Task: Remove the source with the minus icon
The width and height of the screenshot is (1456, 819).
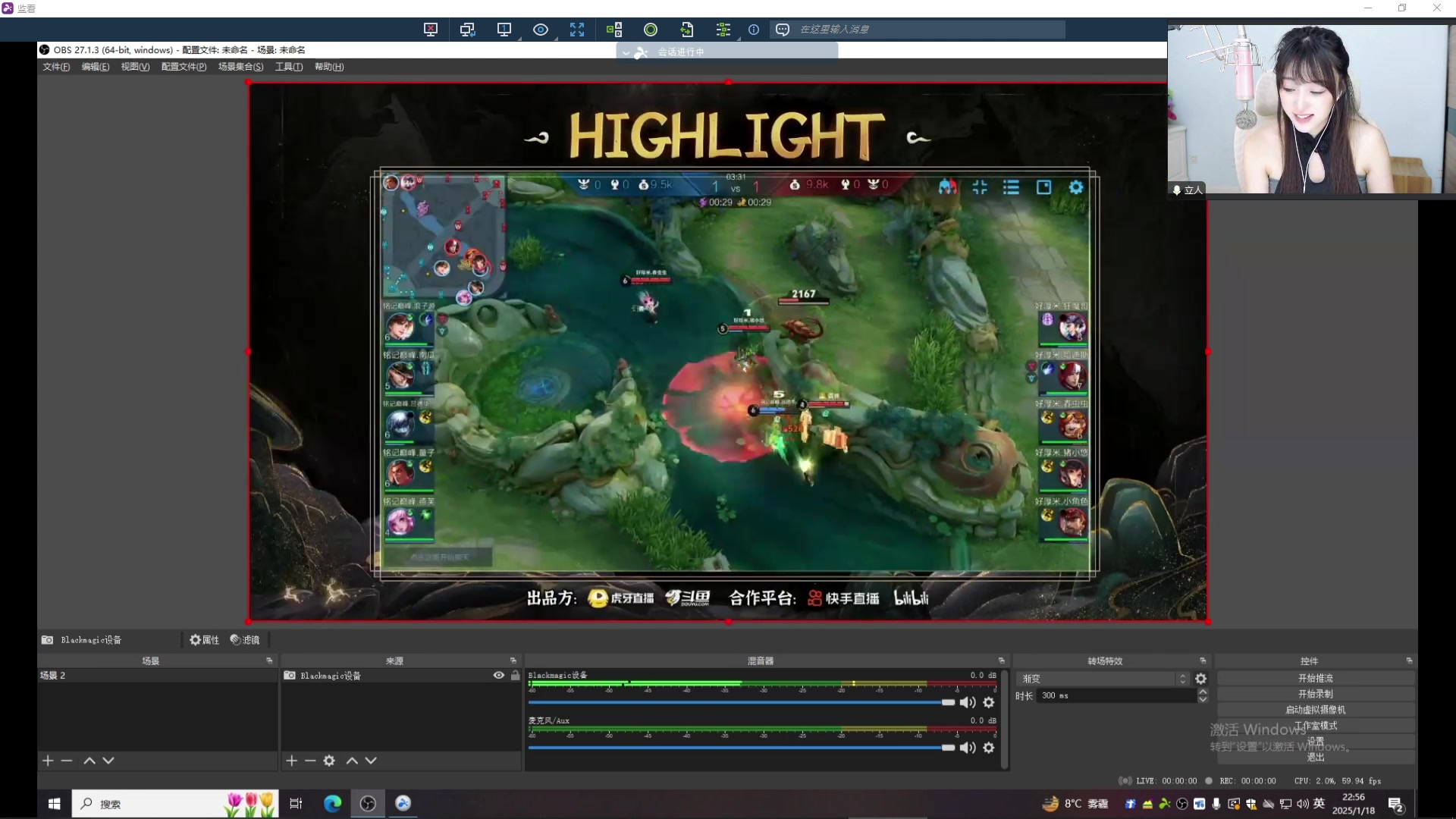Action: 310,761
